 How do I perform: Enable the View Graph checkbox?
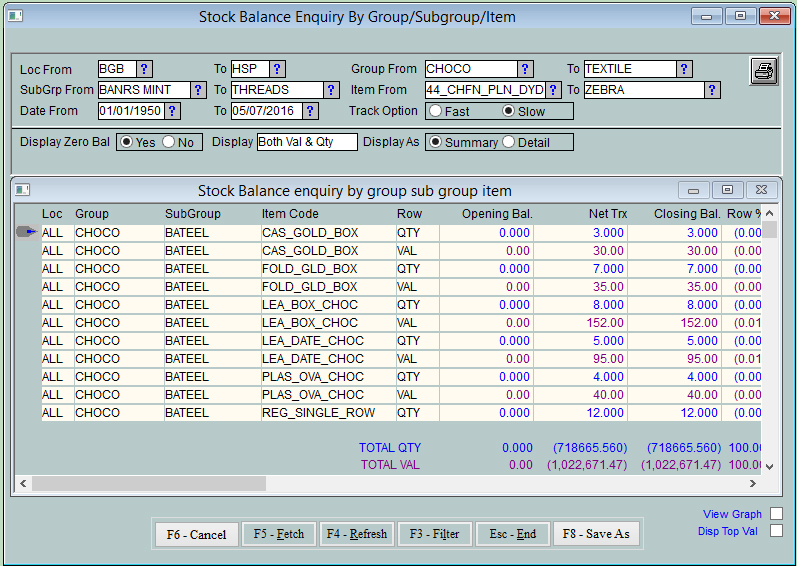[x=776, y=514]
